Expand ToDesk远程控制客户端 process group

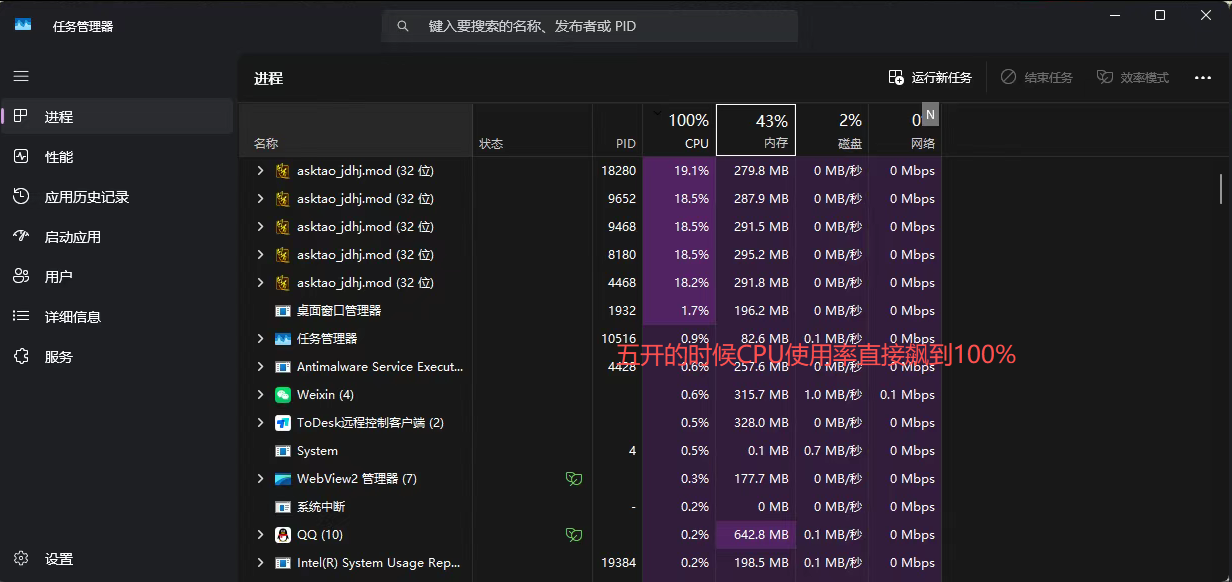(260, 423)
